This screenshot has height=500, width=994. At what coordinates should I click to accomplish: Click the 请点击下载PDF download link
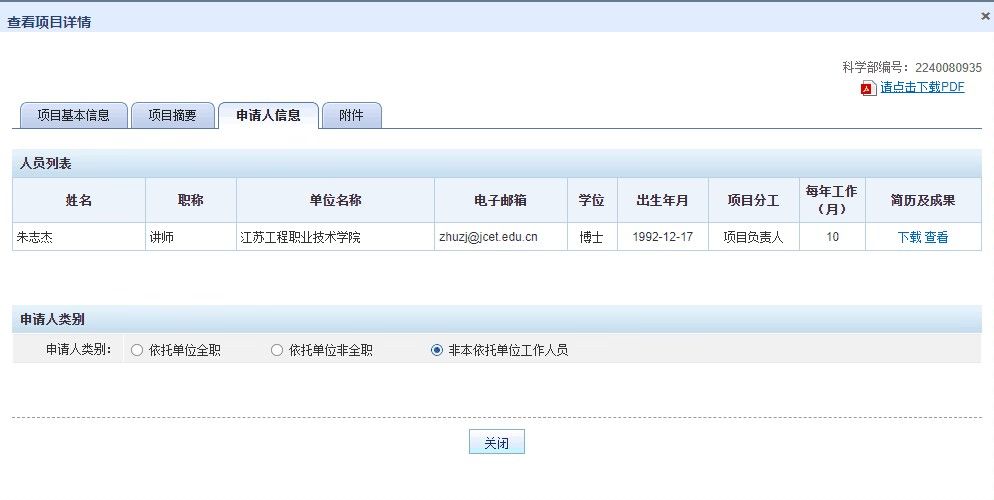(x=922, y=87)
